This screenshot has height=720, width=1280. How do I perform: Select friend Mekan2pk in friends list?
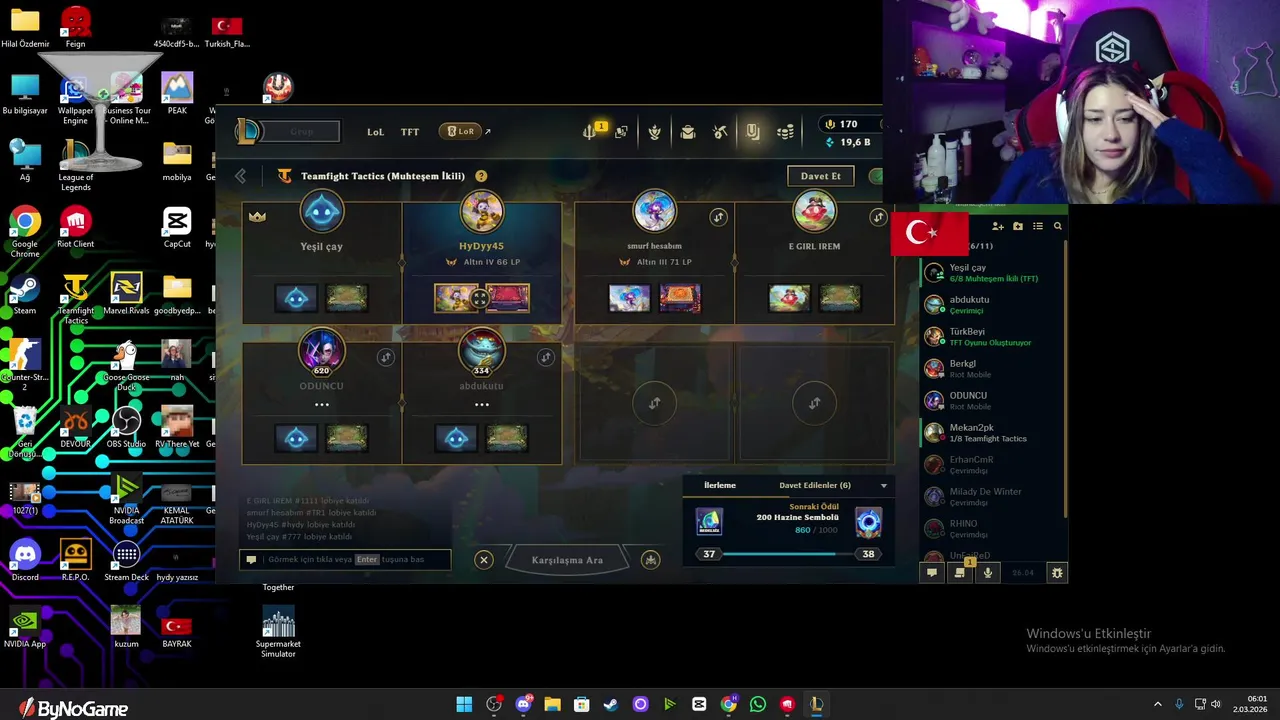pos(990,432)
